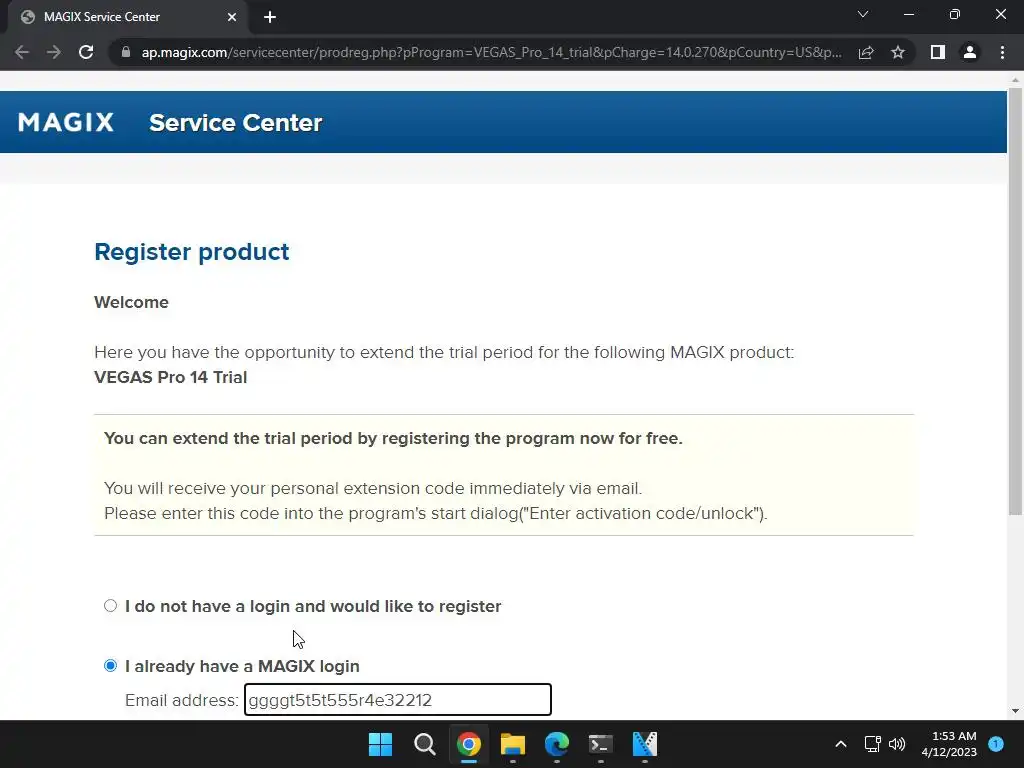Click the 'VEGAS Pro 14 Trial' text
The width and height of the screenshot is (1024, 768).
[170, 377]
